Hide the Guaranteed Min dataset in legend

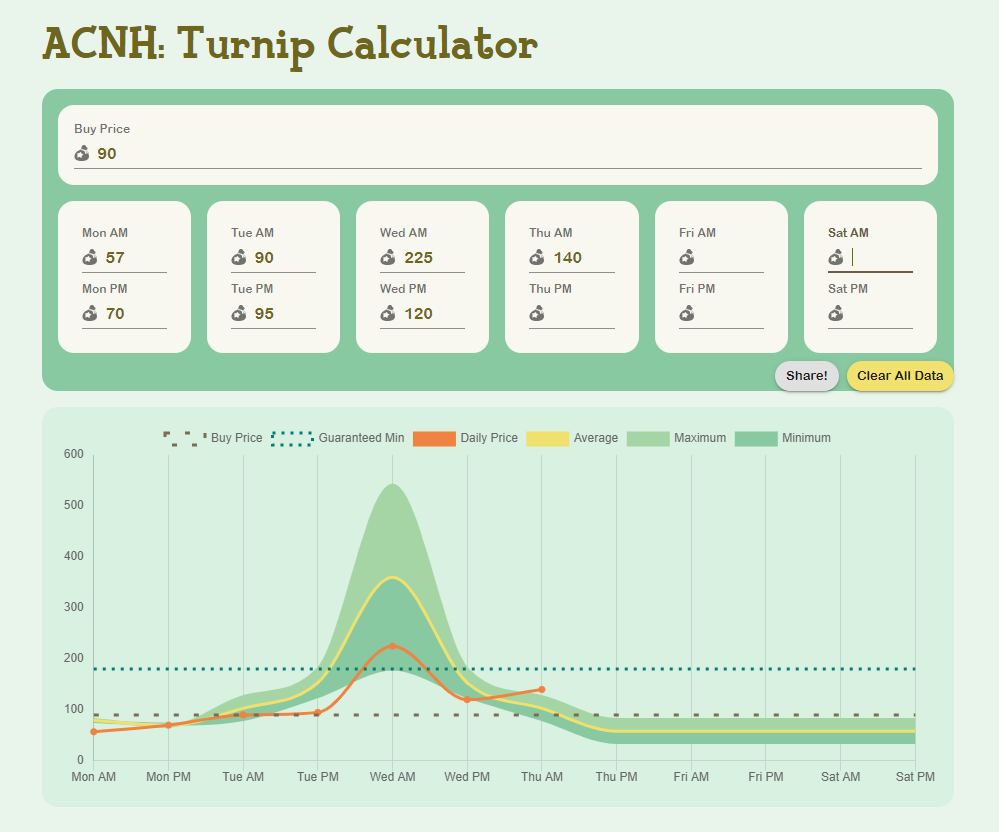(338, 438)
